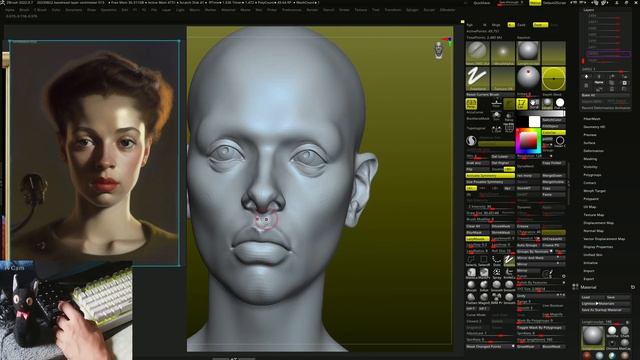Click the Mirror And Weld button
The height and width of the screenshot is (360, 640).
(541, 258)
